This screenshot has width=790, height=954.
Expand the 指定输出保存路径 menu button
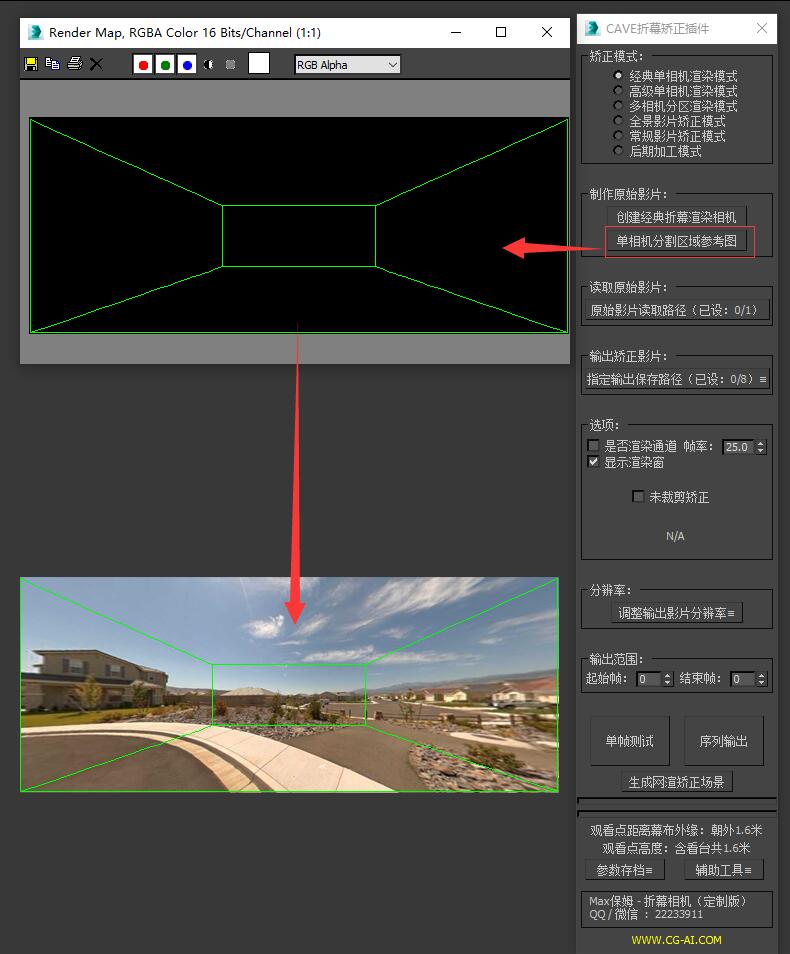tap(677, 379)
